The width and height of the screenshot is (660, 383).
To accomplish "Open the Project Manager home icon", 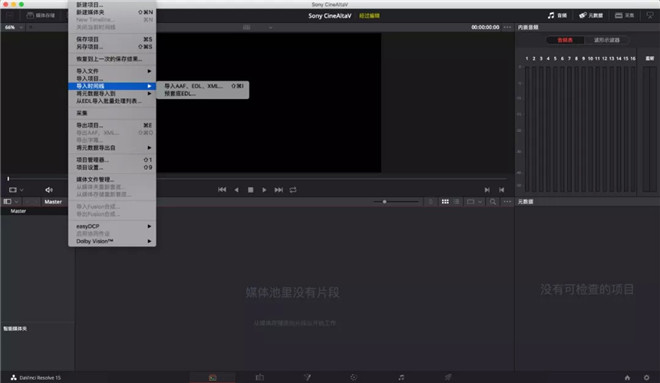I will 627,378.
